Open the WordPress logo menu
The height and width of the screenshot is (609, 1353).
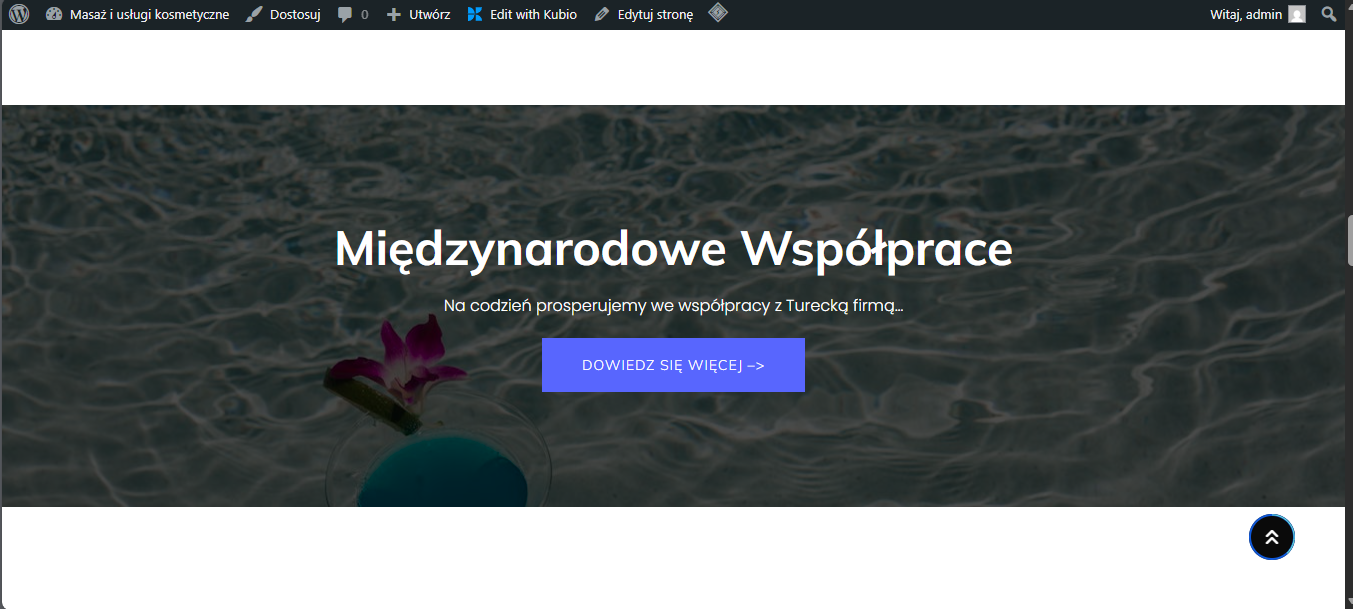(x=19, y=14)
